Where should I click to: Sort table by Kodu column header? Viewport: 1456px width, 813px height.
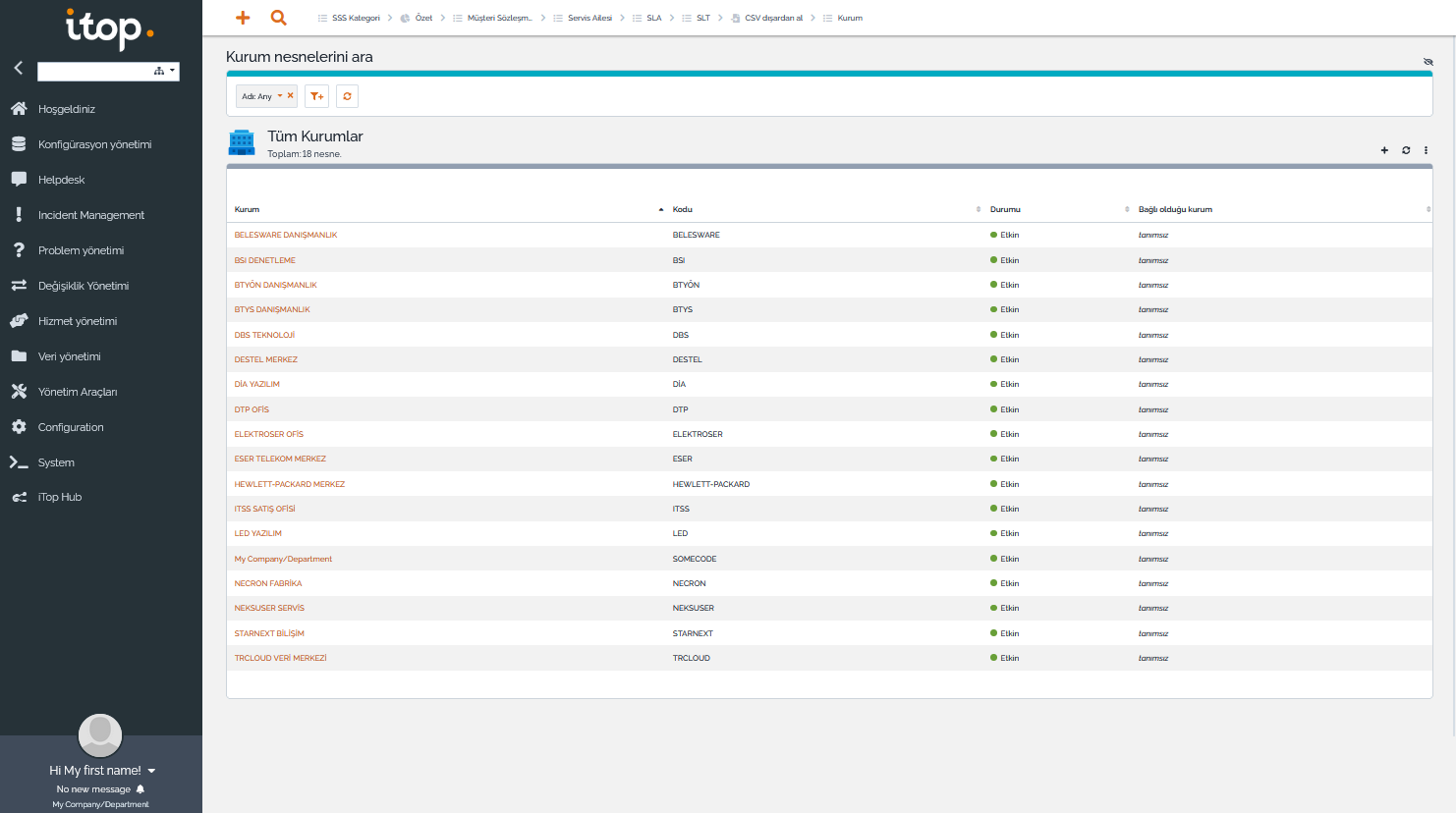coord(683,209)
